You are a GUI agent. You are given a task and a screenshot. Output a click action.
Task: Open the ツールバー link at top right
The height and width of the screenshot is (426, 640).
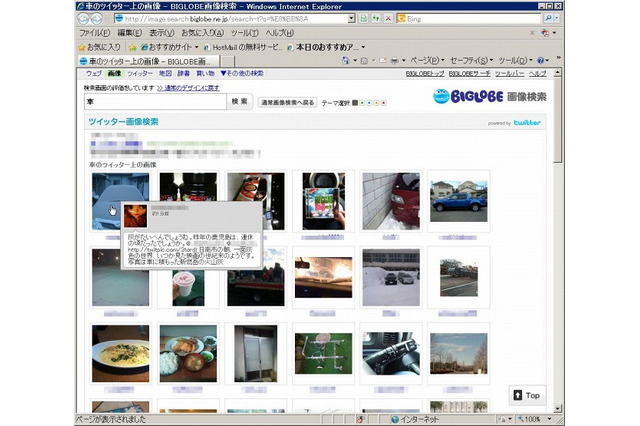pyautogui.click(x=509, y=73)
